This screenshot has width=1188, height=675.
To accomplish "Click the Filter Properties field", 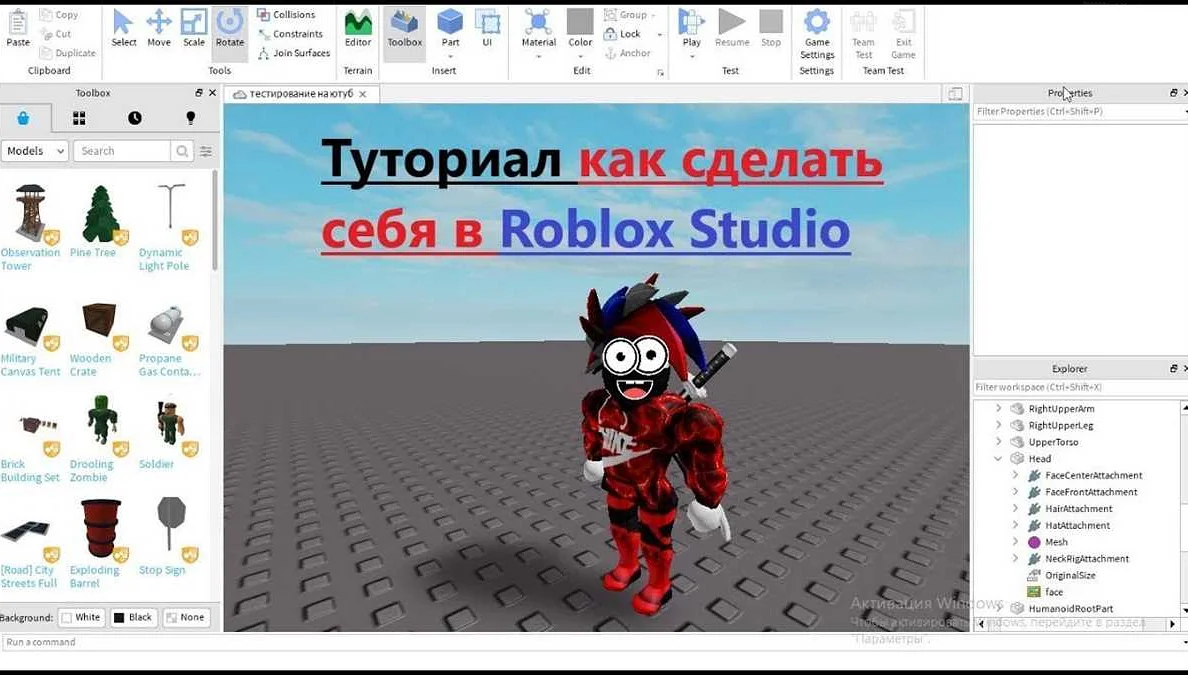I will click(1079, 111).
